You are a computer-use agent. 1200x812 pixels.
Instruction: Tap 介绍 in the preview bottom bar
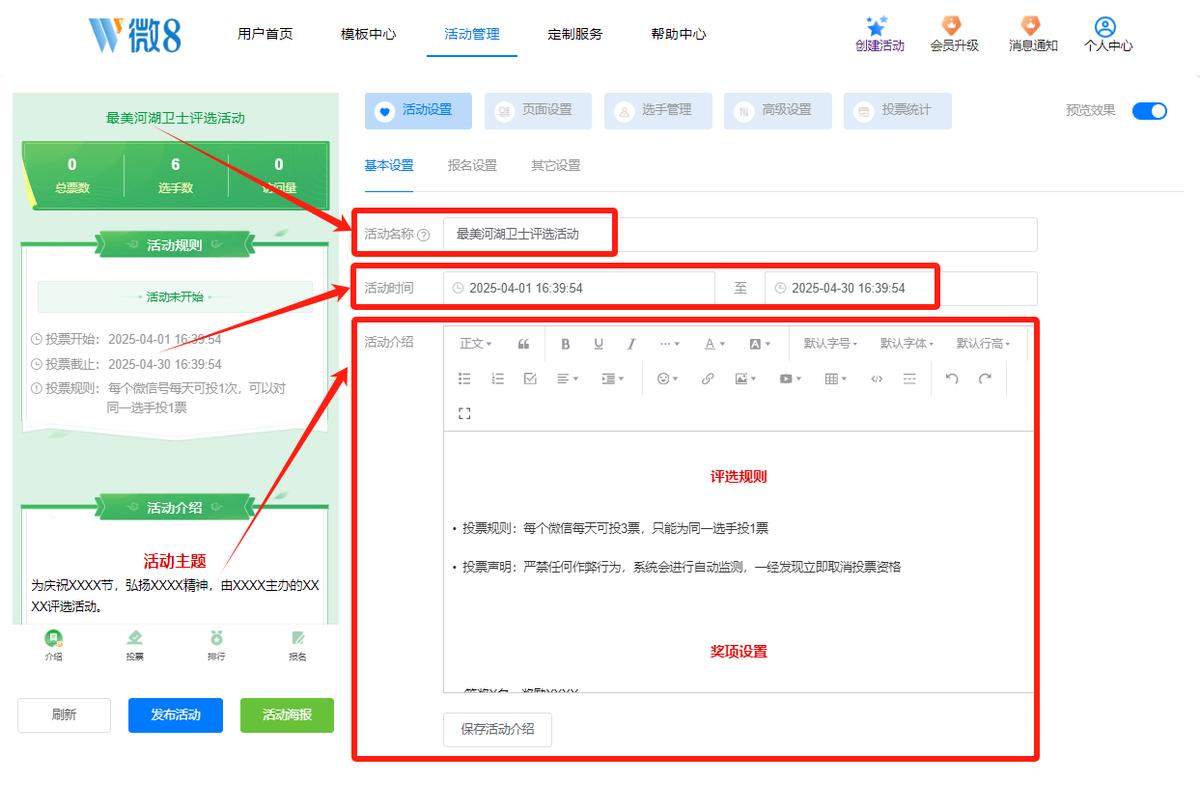(53, 645)
